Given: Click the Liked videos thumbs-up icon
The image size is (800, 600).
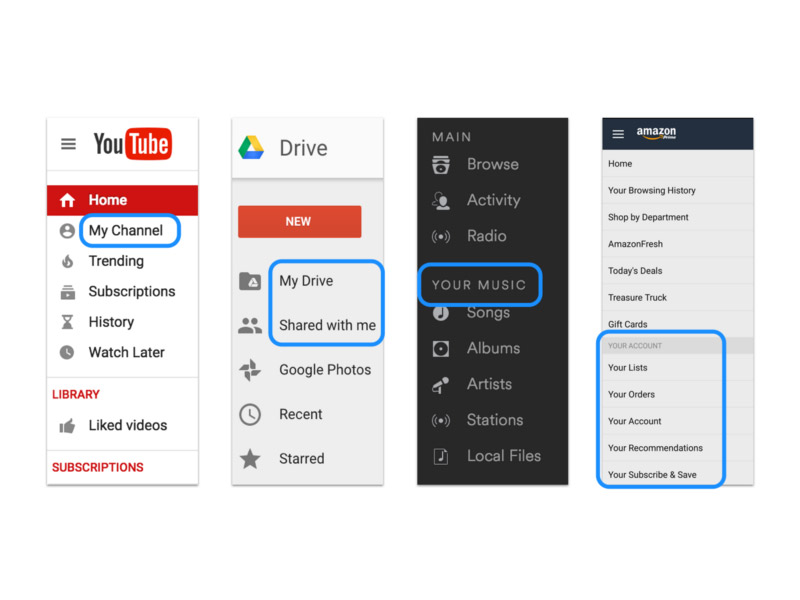Looking at the screenshot, I should coord(67,426).
